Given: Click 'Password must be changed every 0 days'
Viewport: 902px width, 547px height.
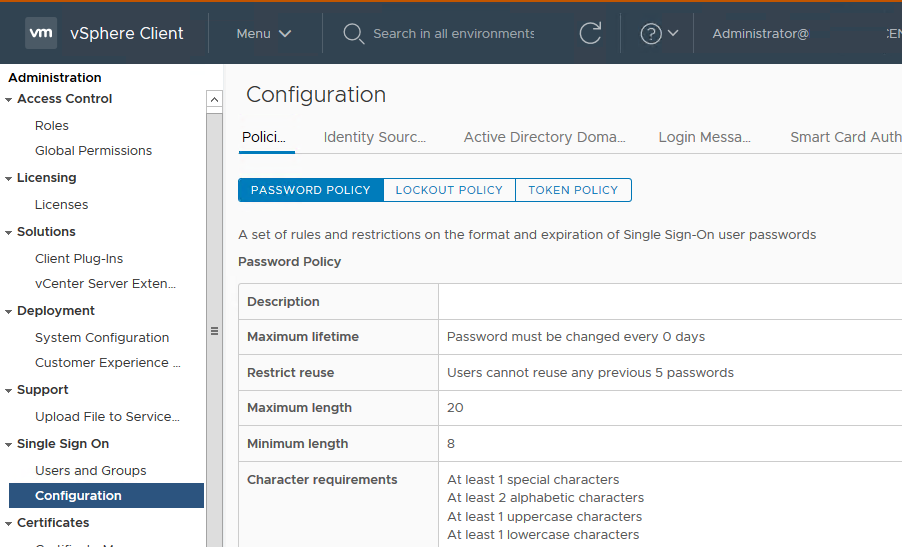Looking at the screenshot, I should point(576,336).
